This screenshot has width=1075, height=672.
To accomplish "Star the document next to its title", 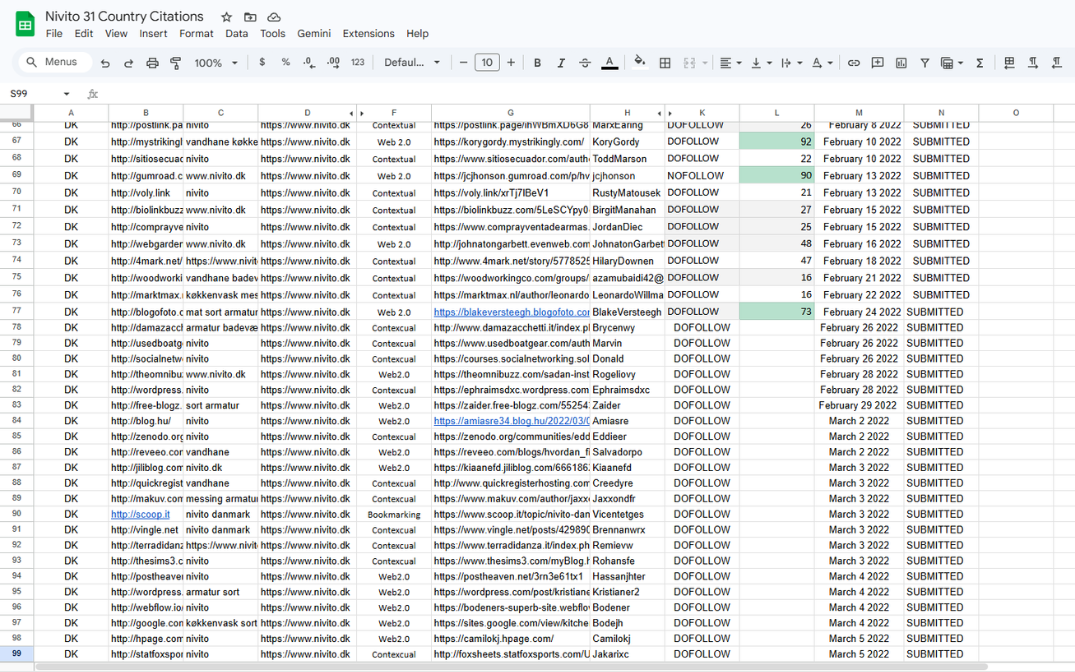I will pyautogui.click(x=226, y=17).
